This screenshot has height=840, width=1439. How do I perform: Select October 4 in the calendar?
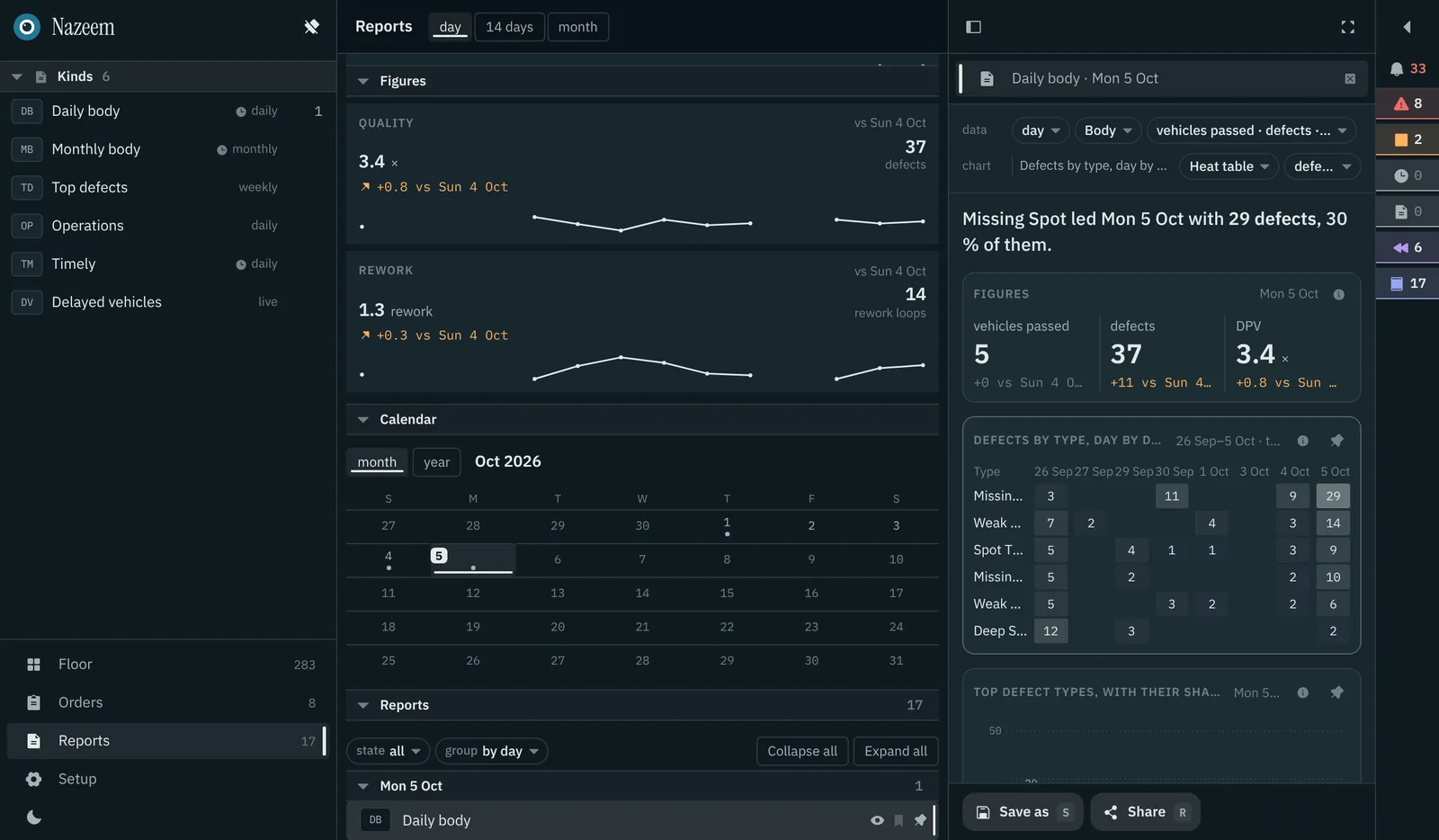point(389,560)
